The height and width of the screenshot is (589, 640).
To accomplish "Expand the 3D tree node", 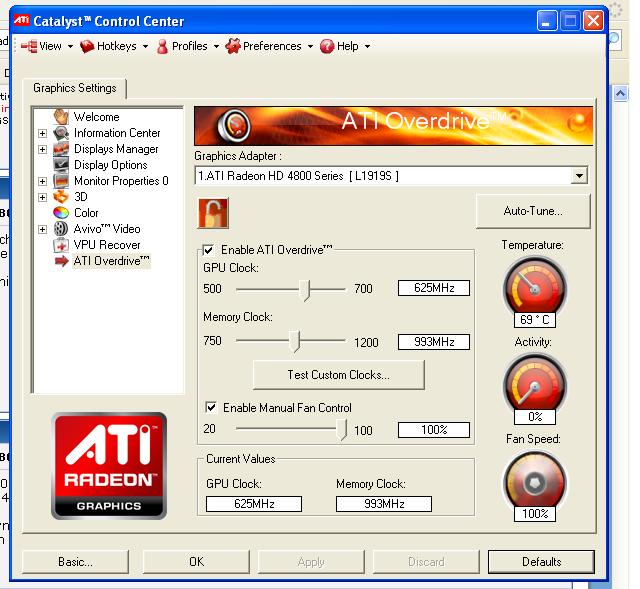I will click(42, 197).
